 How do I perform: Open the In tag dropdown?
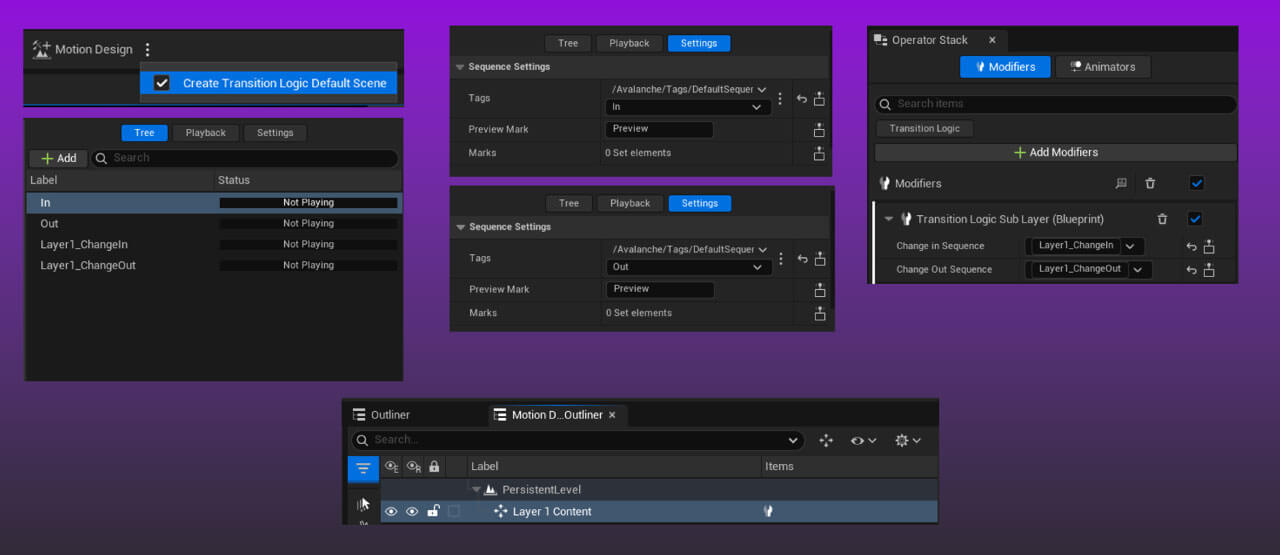tap(688, 107)
